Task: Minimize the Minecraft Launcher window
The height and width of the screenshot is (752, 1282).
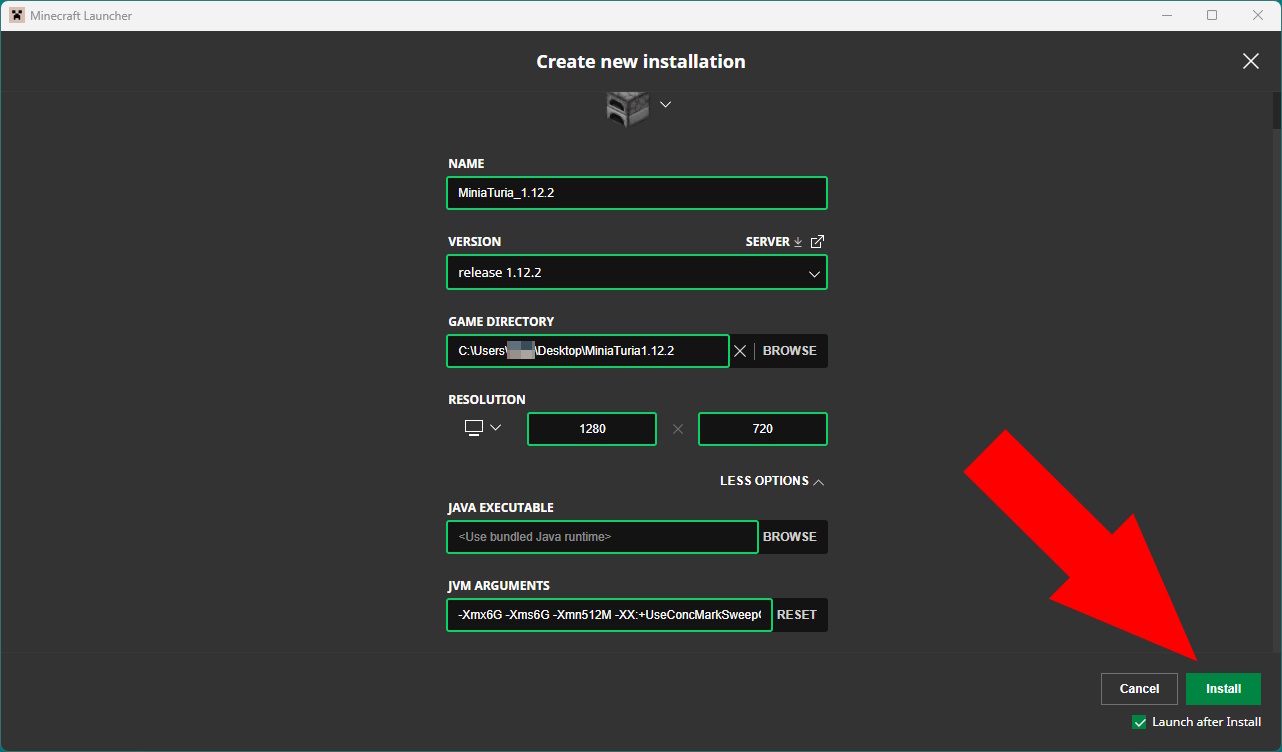Action: click(1167, 15)
